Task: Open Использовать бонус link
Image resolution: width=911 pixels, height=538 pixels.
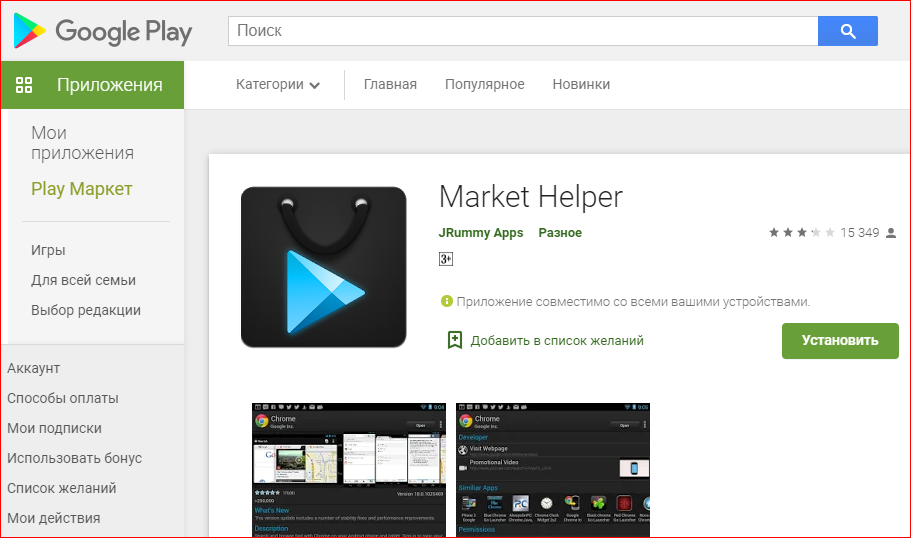Action: click(x=74, y=458)
